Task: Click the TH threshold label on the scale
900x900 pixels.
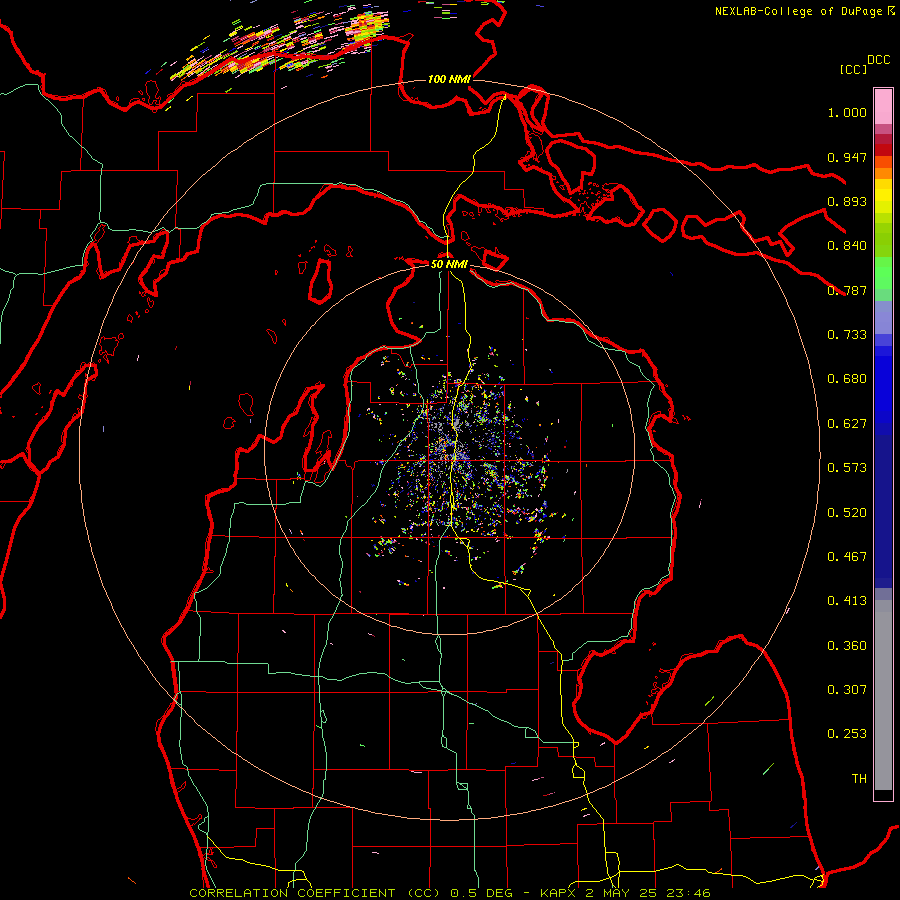Action: (x=859, y=779)
